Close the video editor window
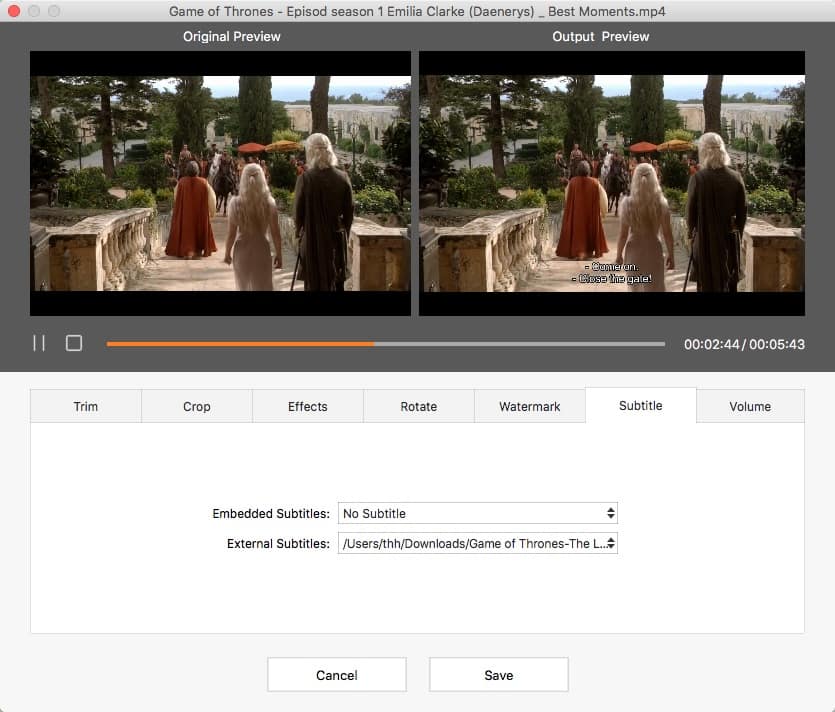 point(14,11)
